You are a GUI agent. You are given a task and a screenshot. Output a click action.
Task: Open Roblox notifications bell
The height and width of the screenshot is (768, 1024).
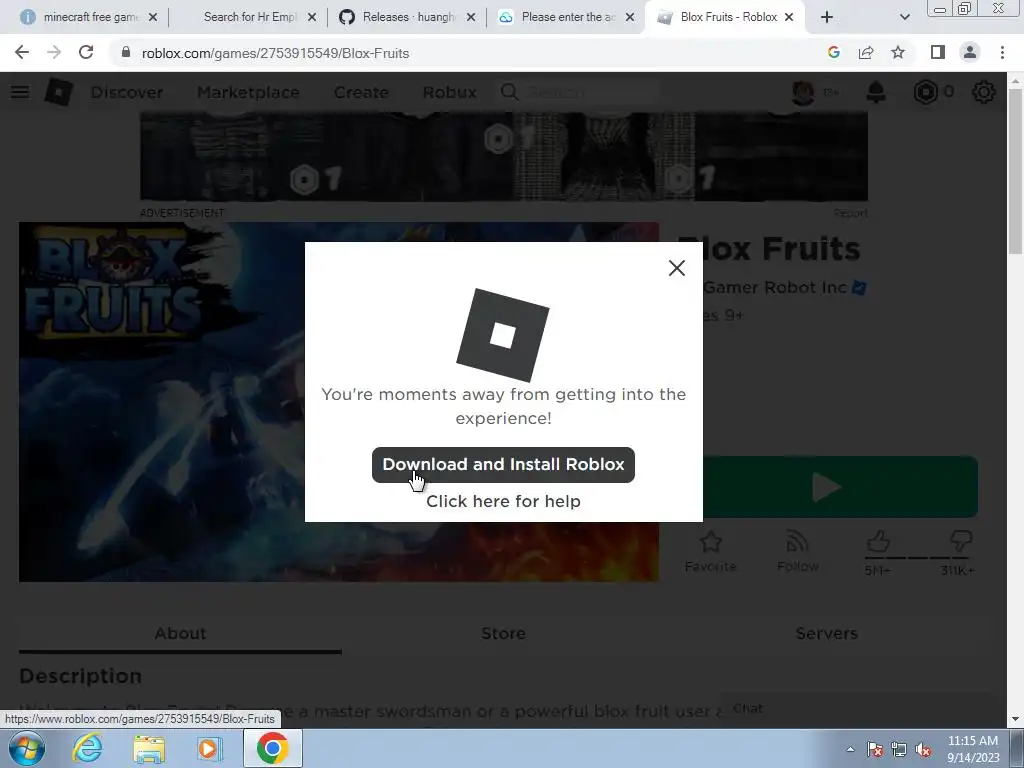(x=876, y=92)
